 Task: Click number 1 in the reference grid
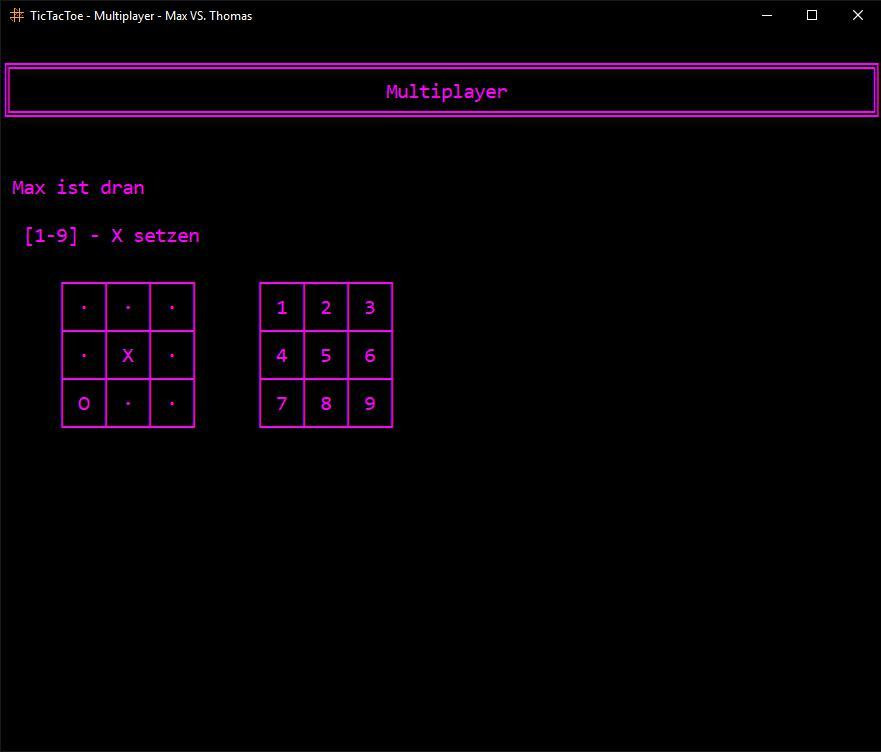point(282,307)
